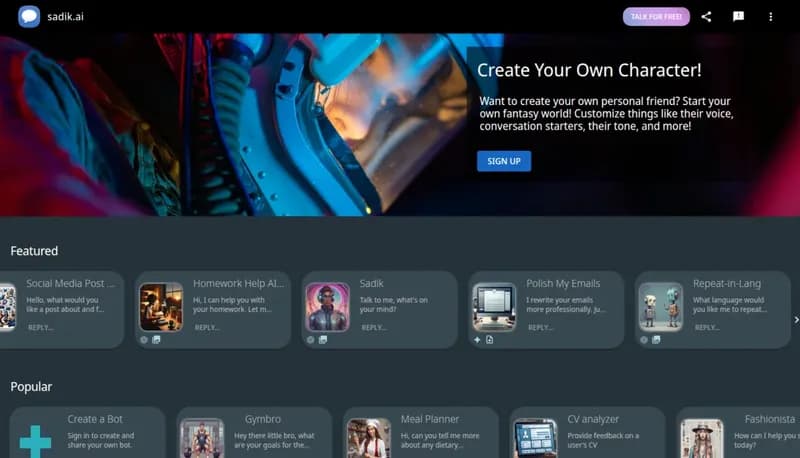Open the Meal Planner avatar thumbnail
This screenshot has width=800, height=458.
[x=369, y=438]
